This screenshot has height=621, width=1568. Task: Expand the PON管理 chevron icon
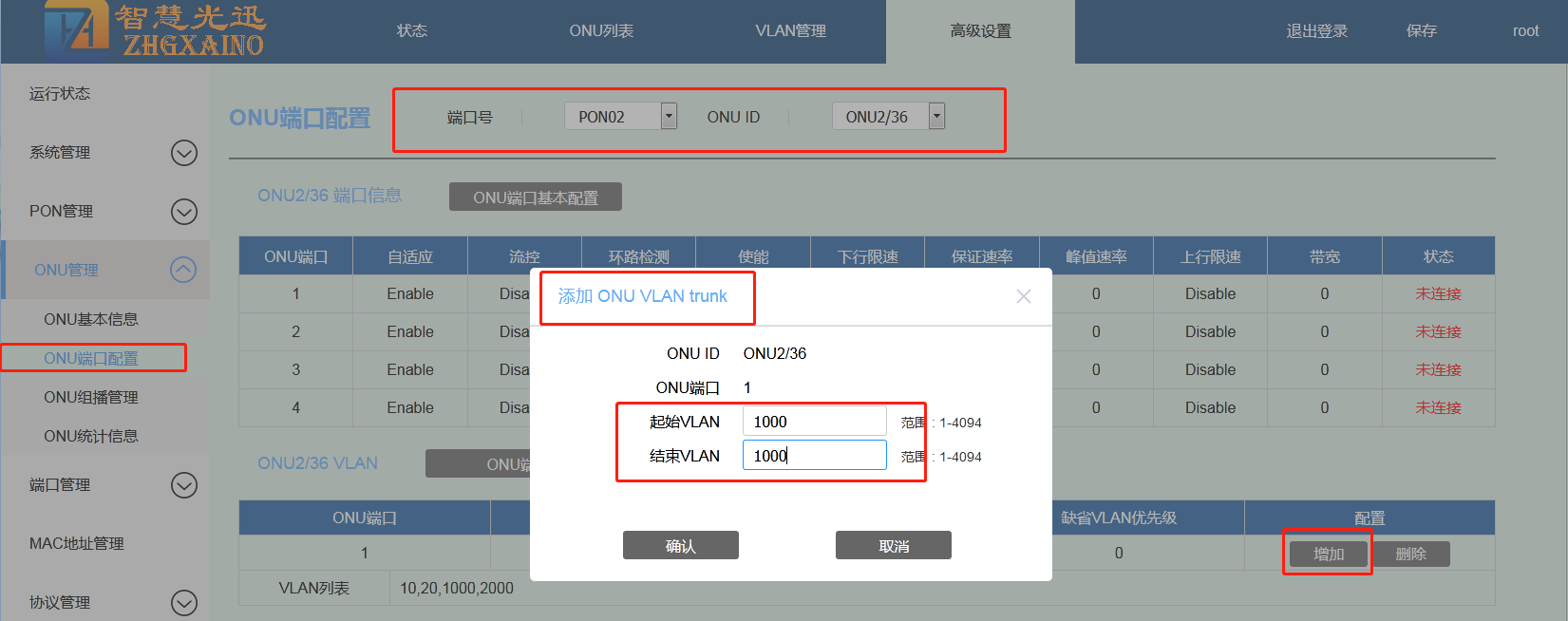pos(183,212)
